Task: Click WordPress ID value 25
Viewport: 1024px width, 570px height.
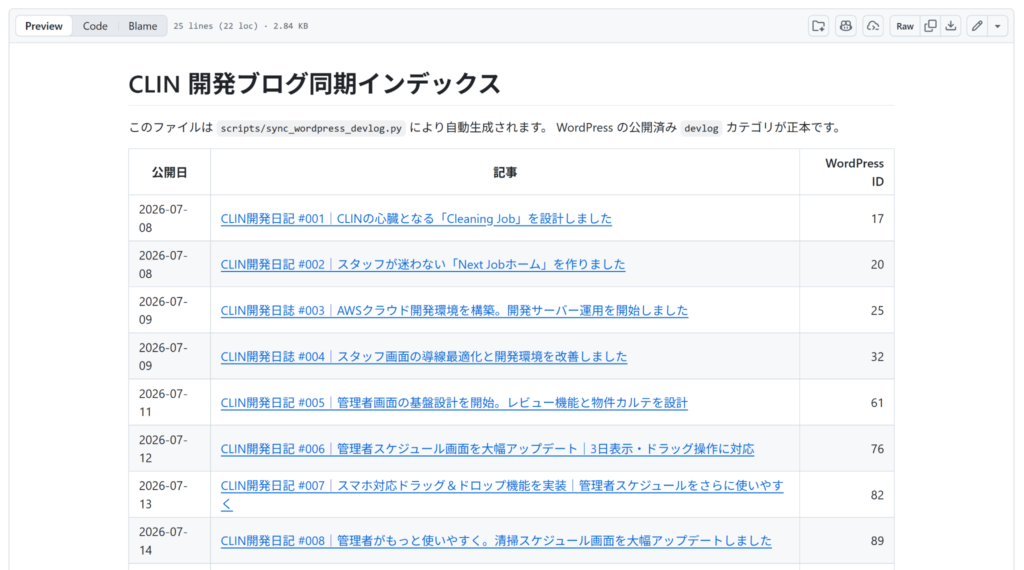Action: point(877,311)
